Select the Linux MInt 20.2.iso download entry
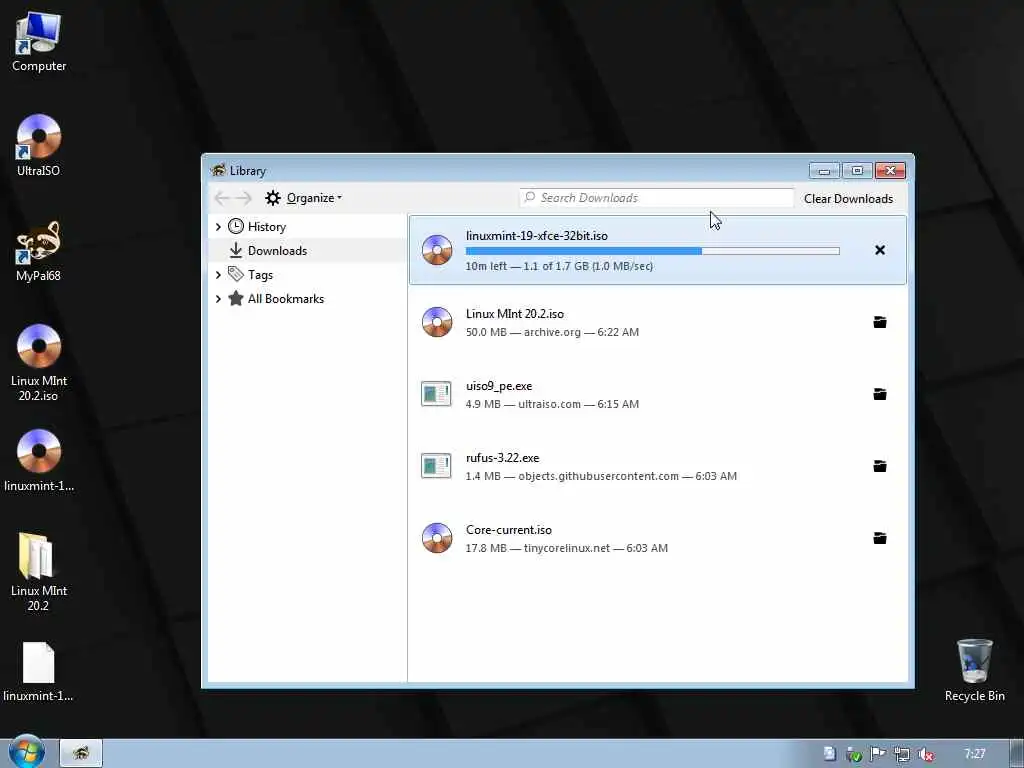Viewport: 1024px width, 768px height. pos(658,322)
